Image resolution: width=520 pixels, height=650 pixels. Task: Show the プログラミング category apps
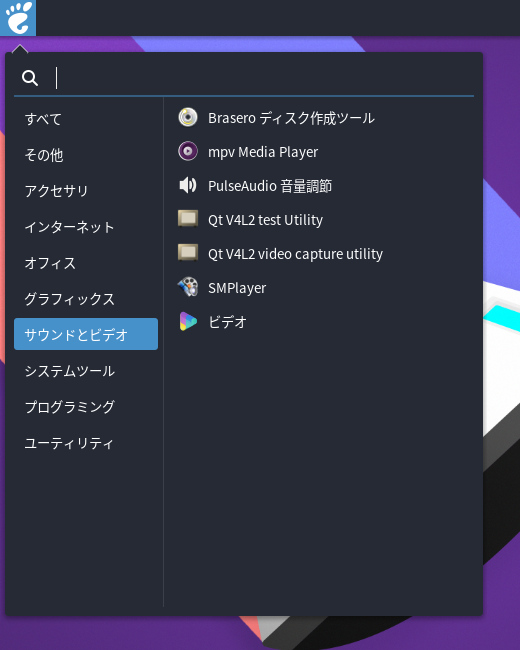pos(86,407)
